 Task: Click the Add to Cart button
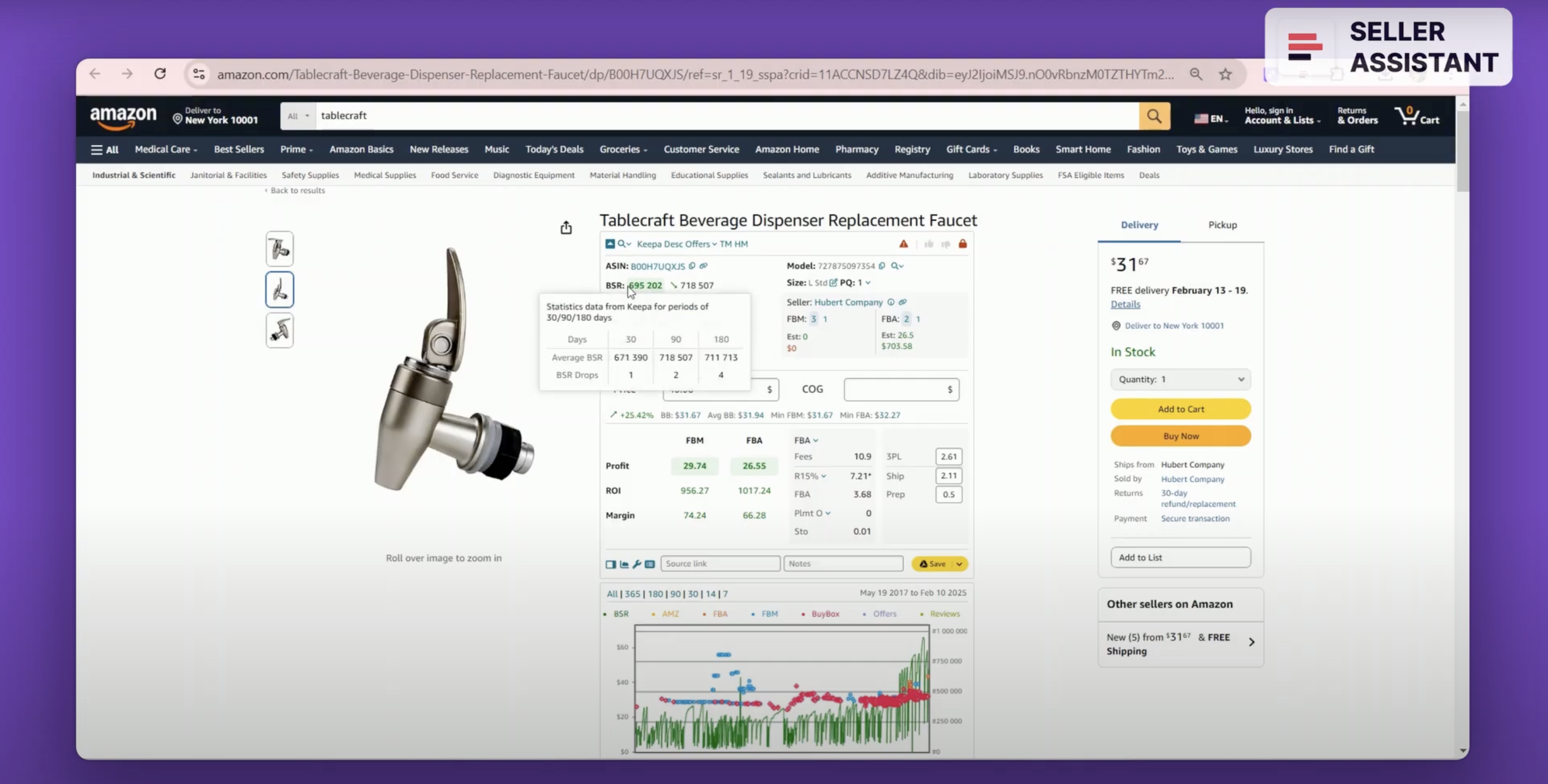click(1180, 409)
